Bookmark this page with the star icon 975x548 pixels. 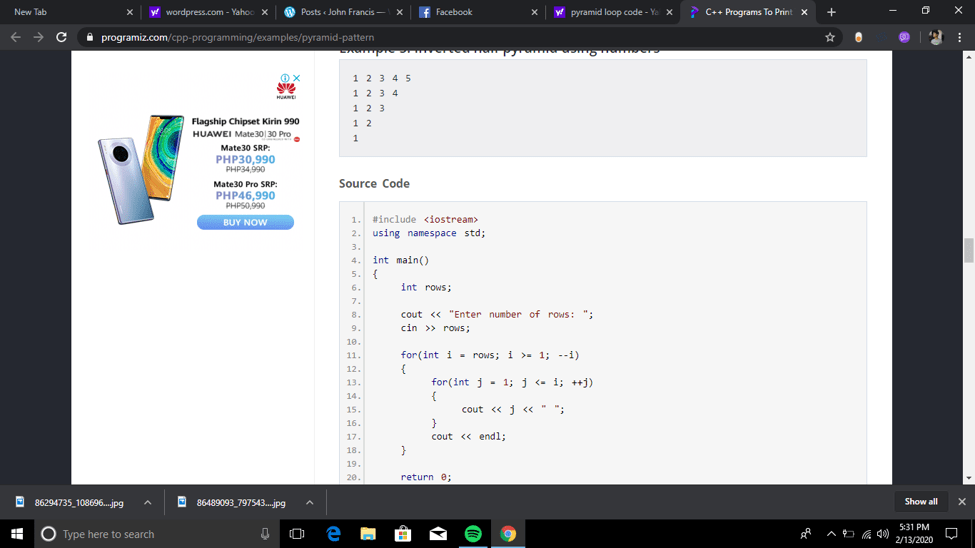pos(829,37)
